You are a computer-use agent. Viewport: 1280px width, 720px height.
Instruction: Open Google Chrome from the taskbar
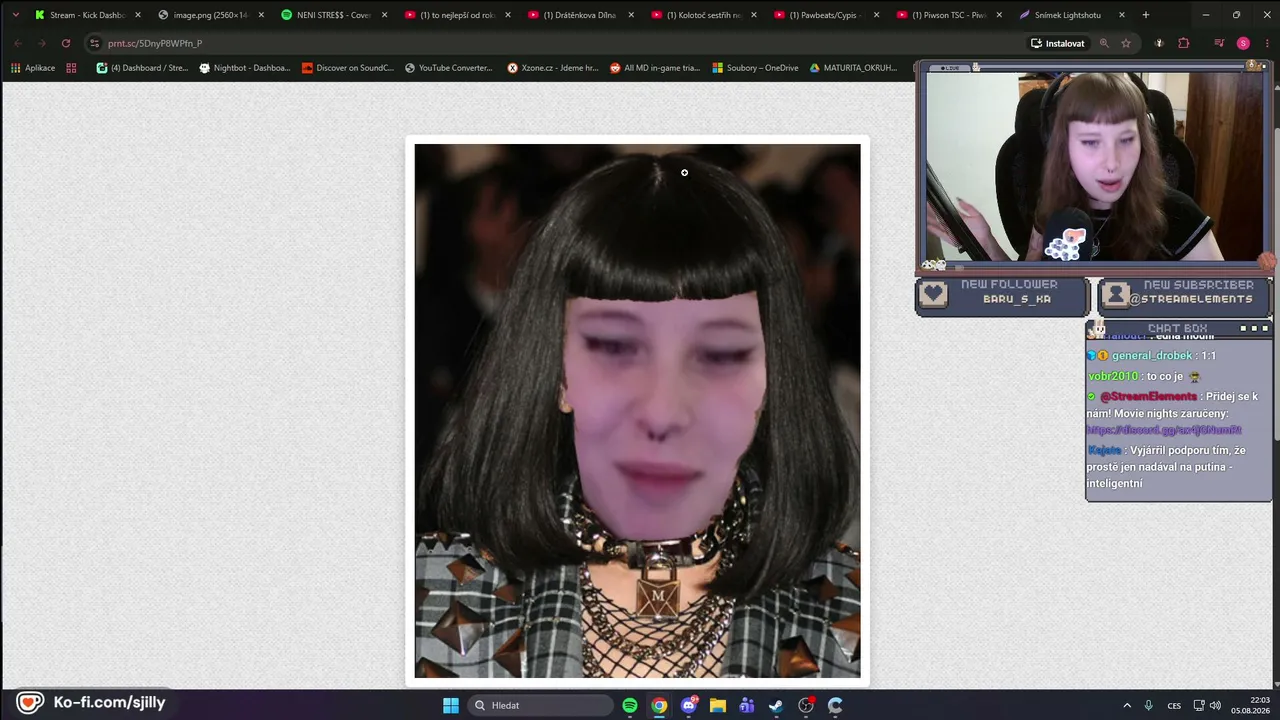pyautogui.click(x=659, y=705)
